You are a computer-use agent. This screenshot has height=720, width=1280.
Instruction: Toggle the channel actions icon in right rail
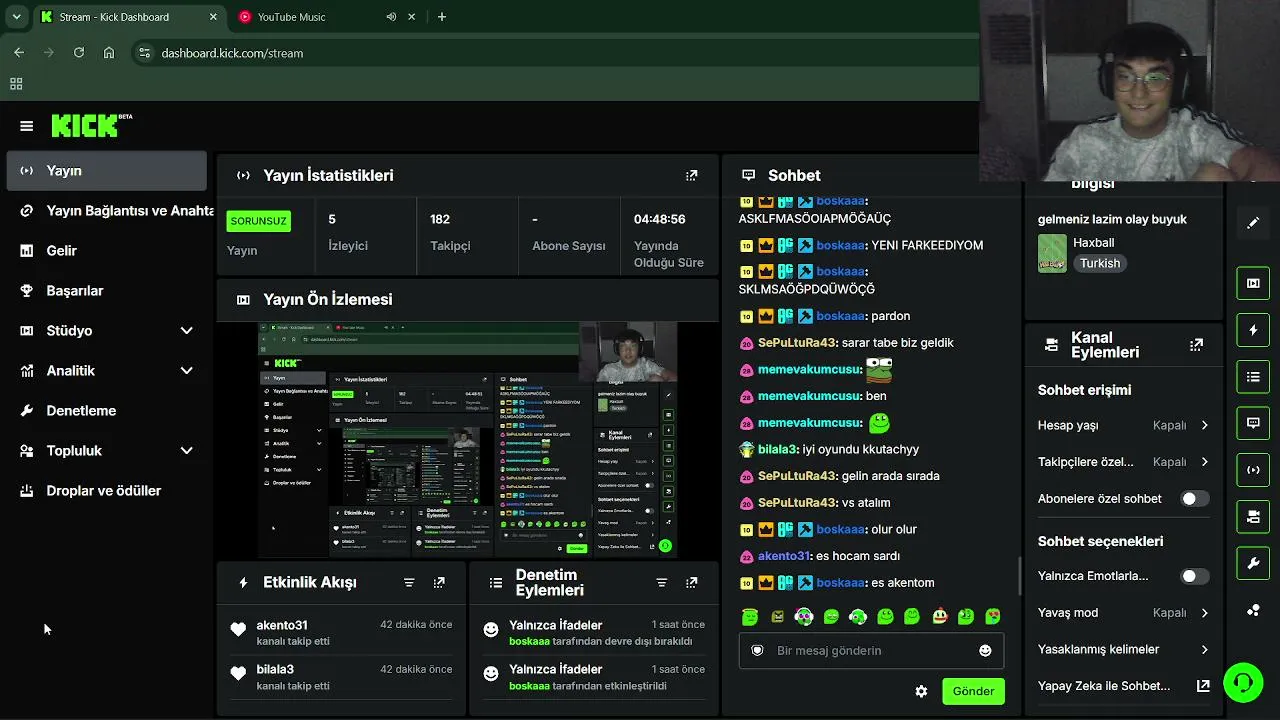(1253, 517)
